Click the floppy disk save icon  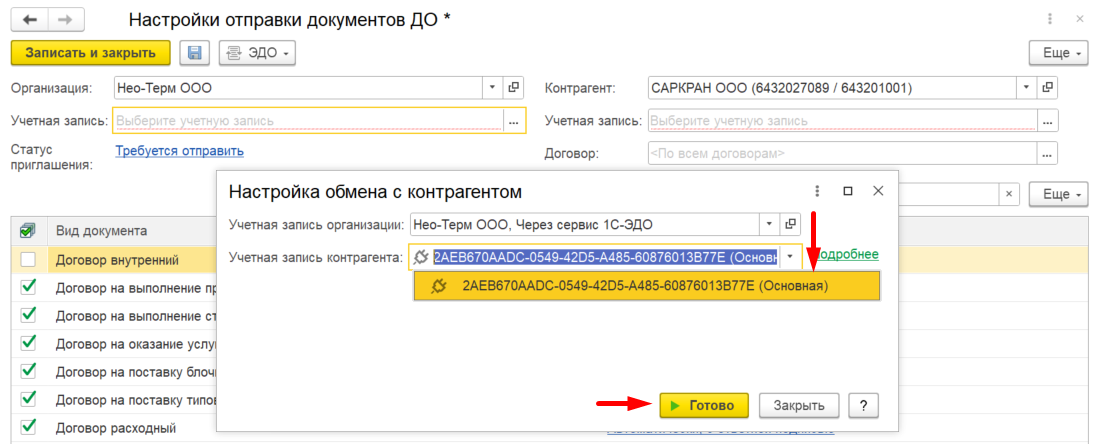[195, 53]
